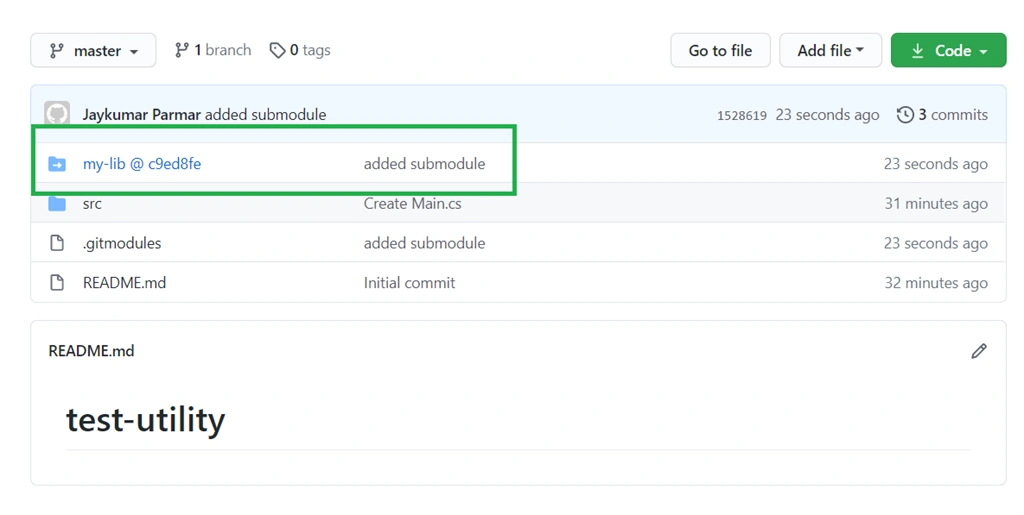This screenshot has height=515, width=1024.
Task: Click the README.md panel header title
Action: click(x=91, y=351)
